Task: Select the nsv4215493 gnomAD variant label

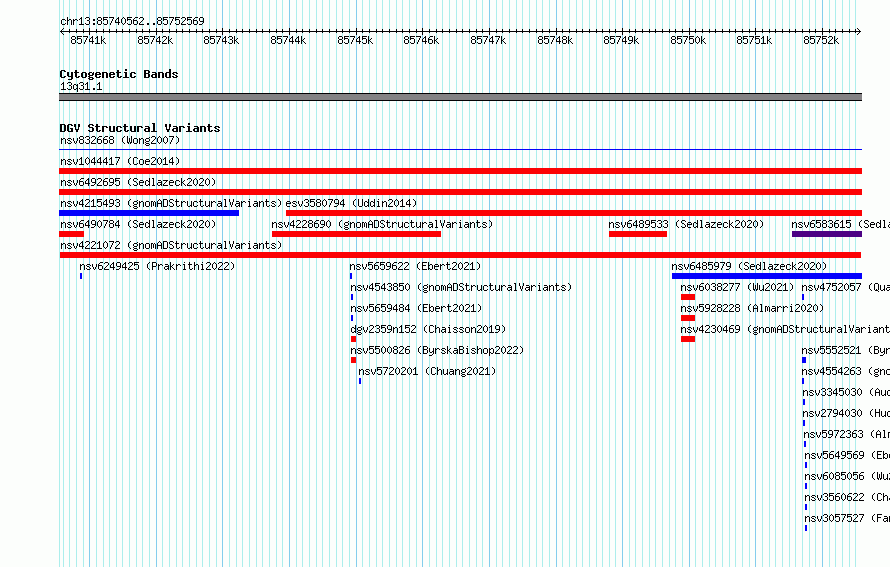Action: pyautogui.click(x=171, y=203)
